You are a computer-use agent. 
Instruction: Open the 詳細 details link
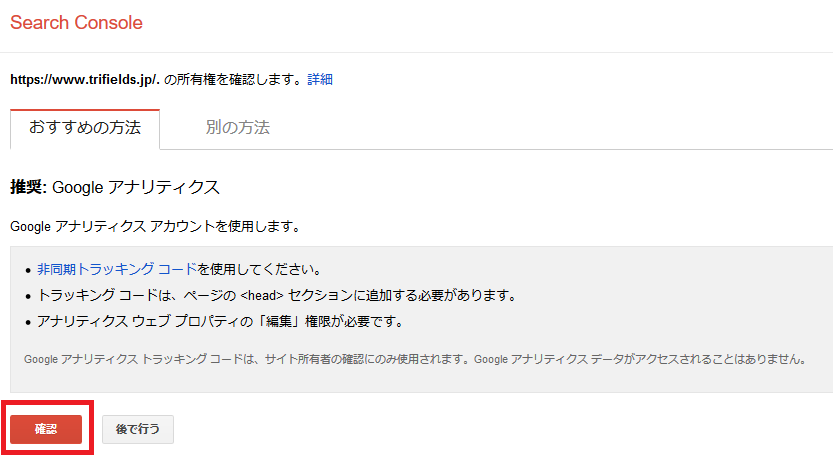click(x=320, y=80)
